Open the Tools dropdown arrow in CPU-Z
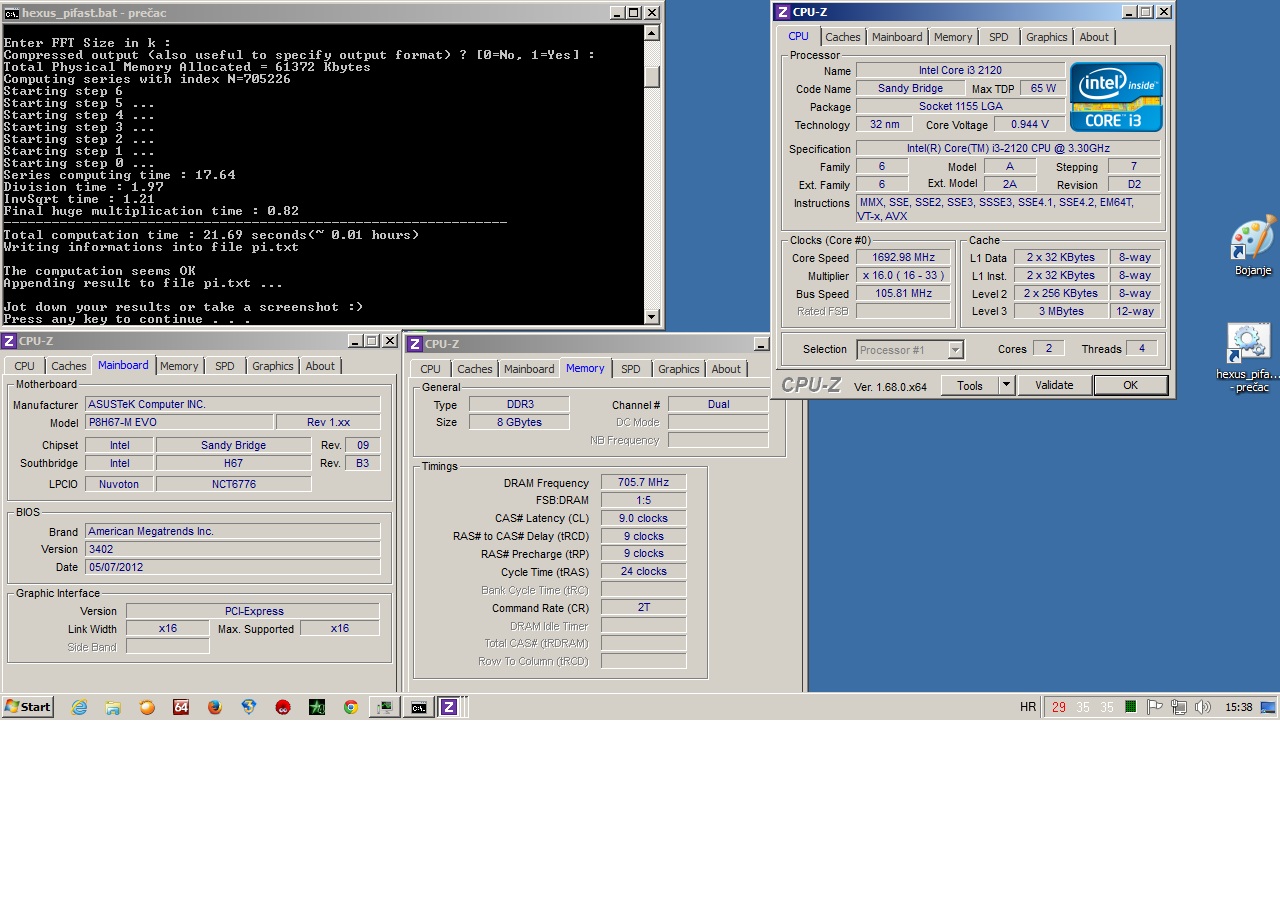 pyautogui.click(x=1007, y=385)
